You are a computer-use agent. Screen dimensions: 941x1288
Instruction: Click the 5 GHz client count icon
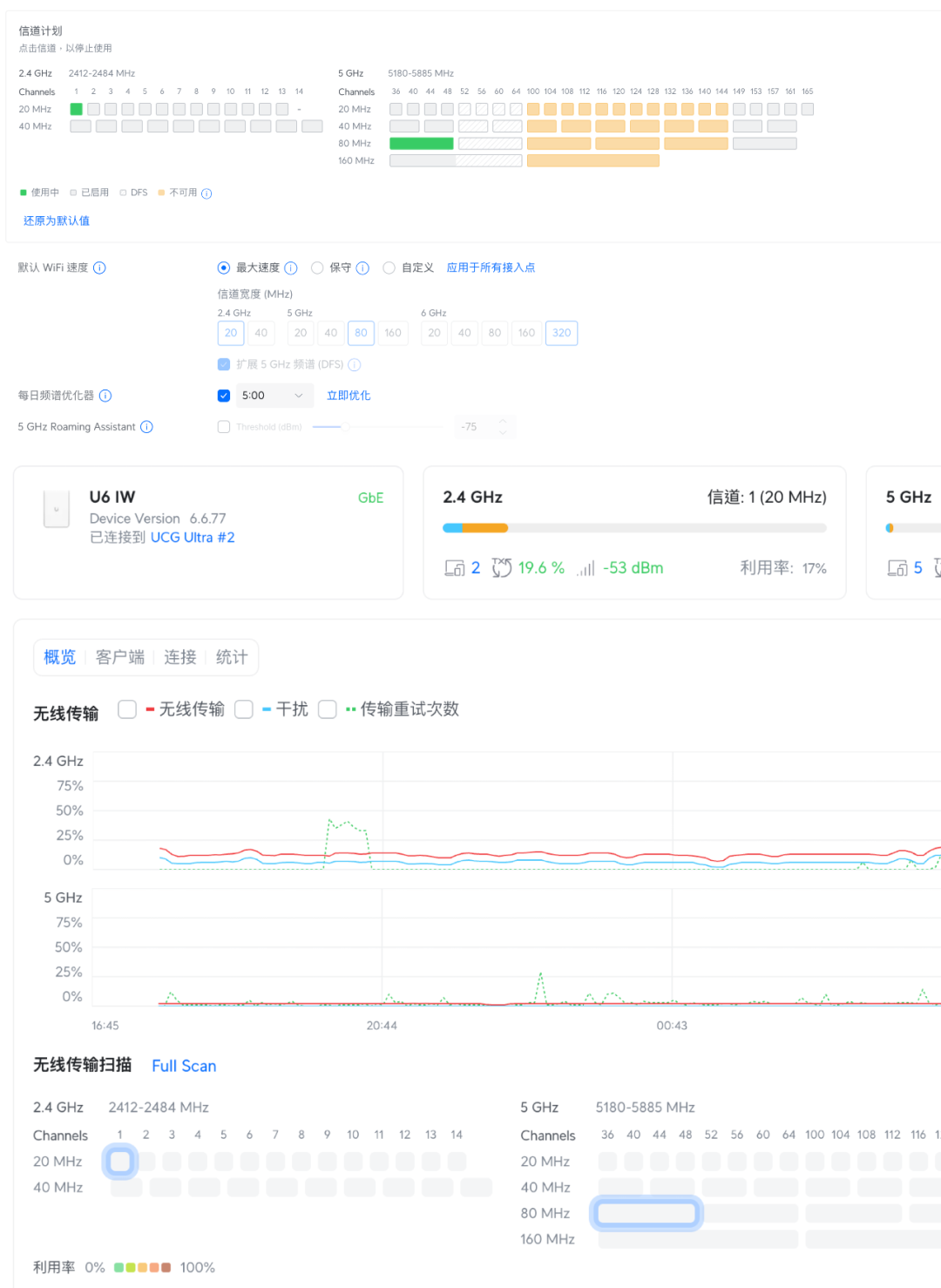tap(897, 568)
